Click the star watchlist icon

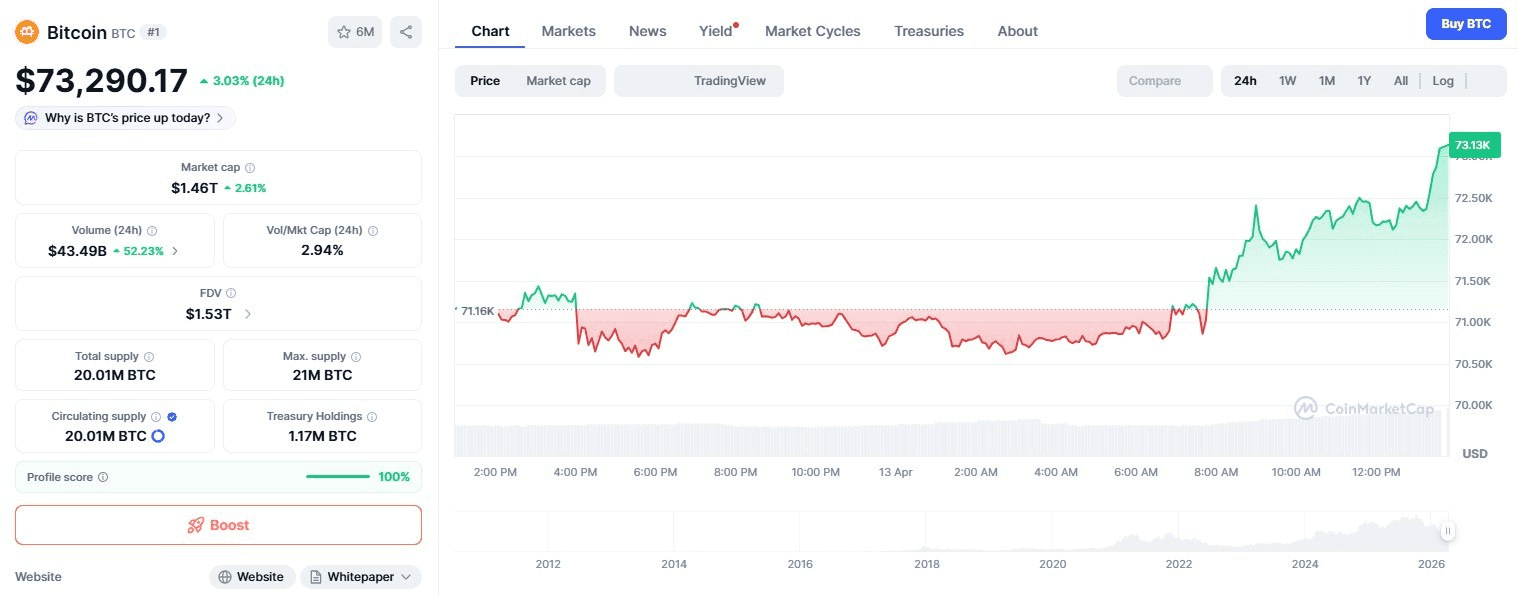click(x=344, y=32)
